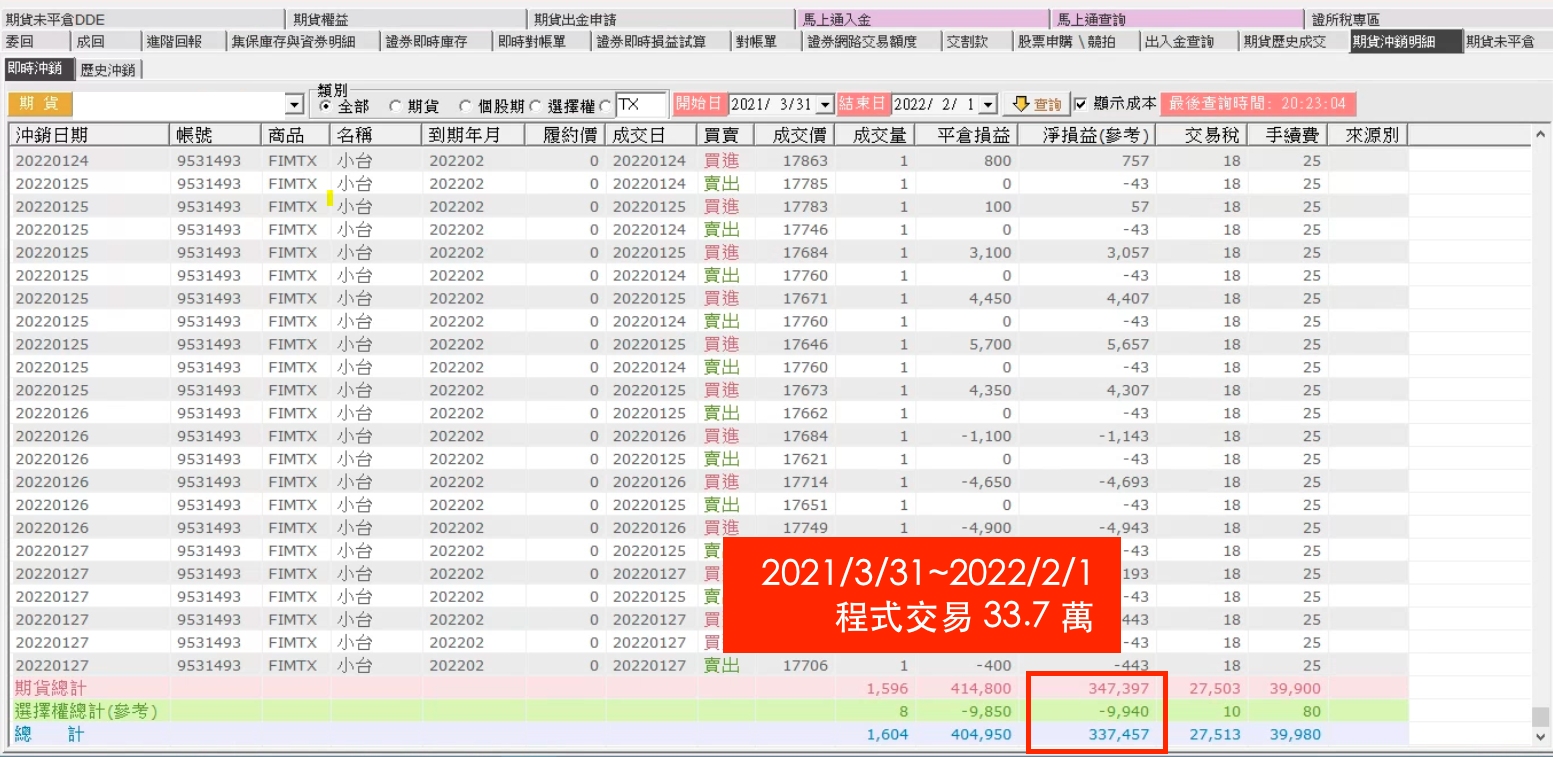Open the 期貨出金申請 tab
The width and height of the screenshot is (1553, 757).
coord(661,19)
